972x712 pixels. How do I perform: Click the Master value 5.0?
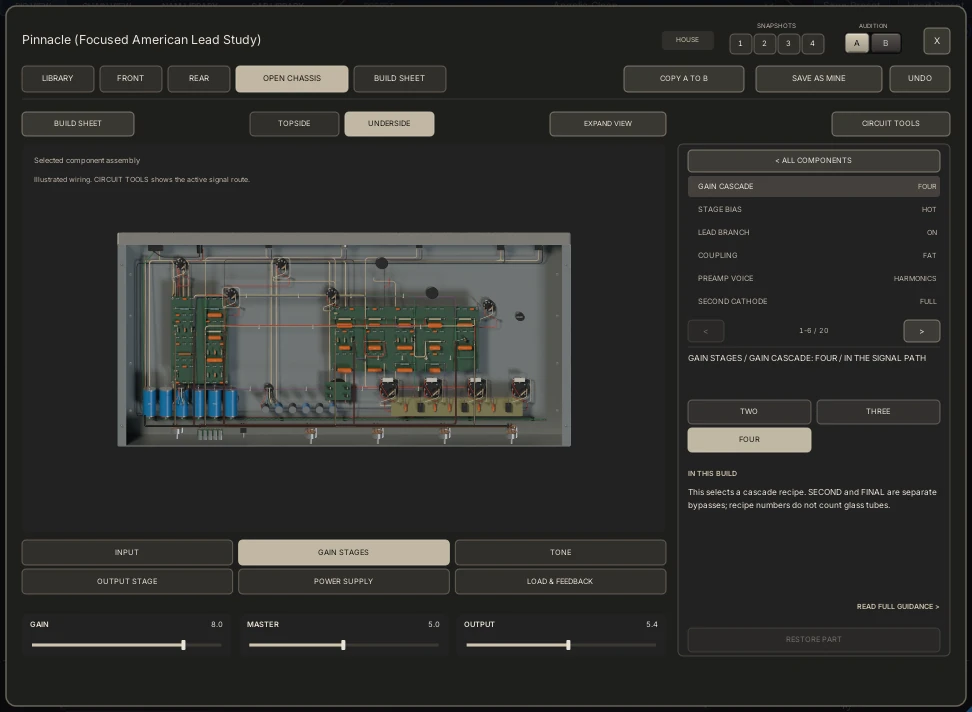433,625
